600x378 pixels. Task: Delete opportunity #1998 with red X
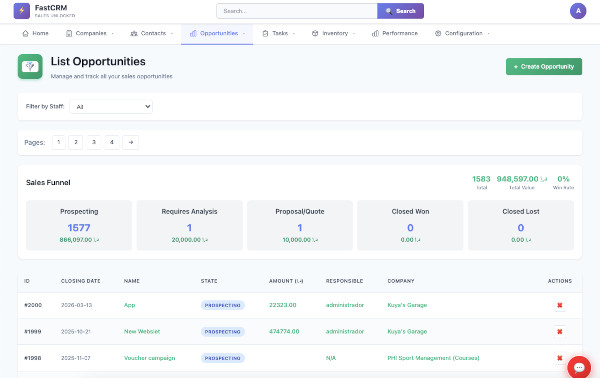click(559, 358)
